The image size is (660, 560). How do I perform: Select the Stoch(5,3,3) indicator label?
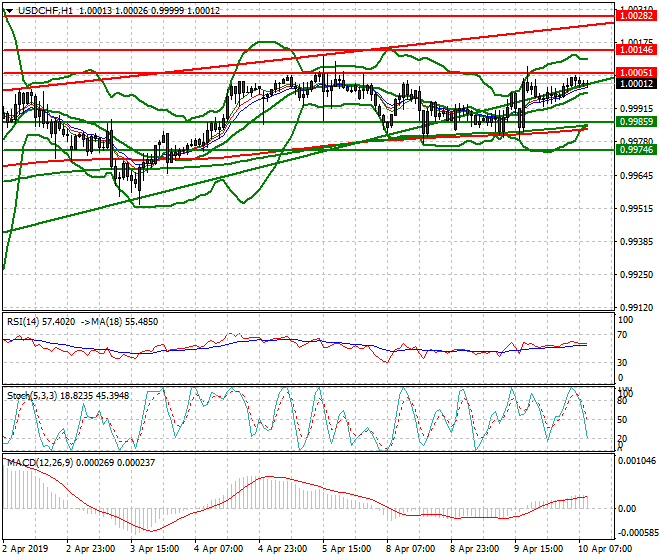68,395
